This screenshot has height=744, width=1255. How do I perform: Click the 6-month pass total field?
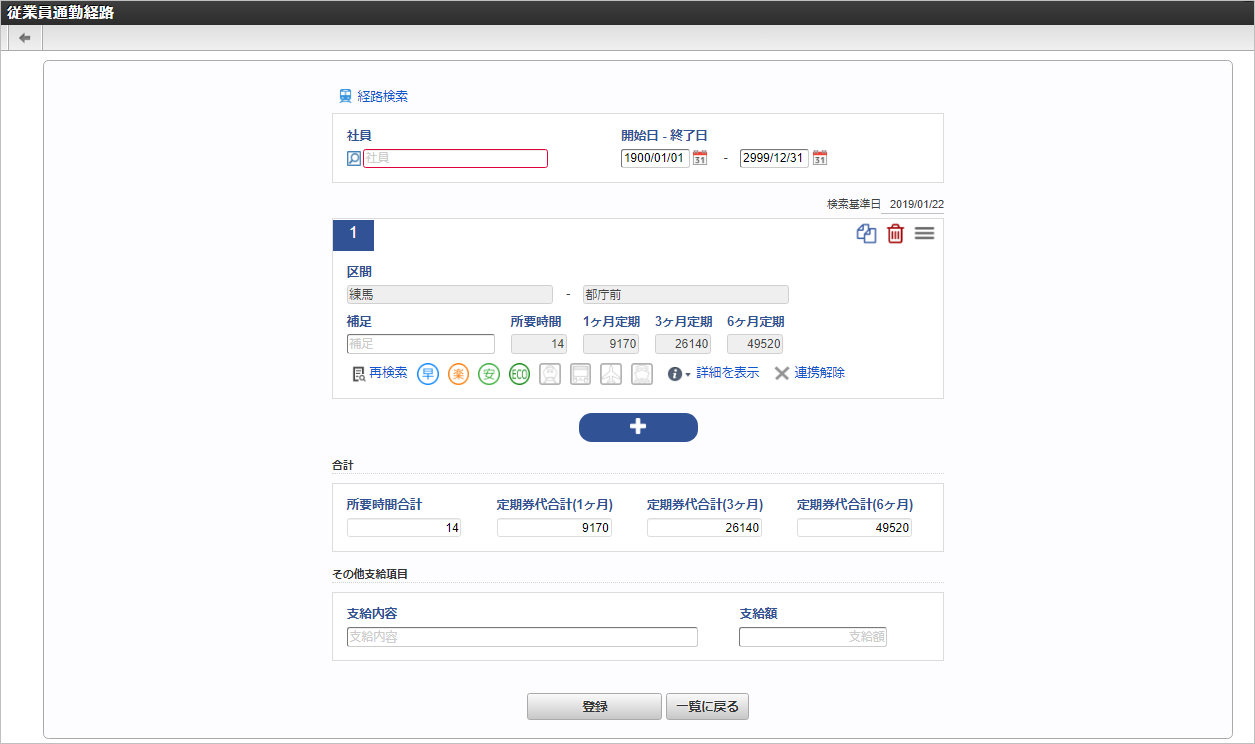click(x=854, y=528)
